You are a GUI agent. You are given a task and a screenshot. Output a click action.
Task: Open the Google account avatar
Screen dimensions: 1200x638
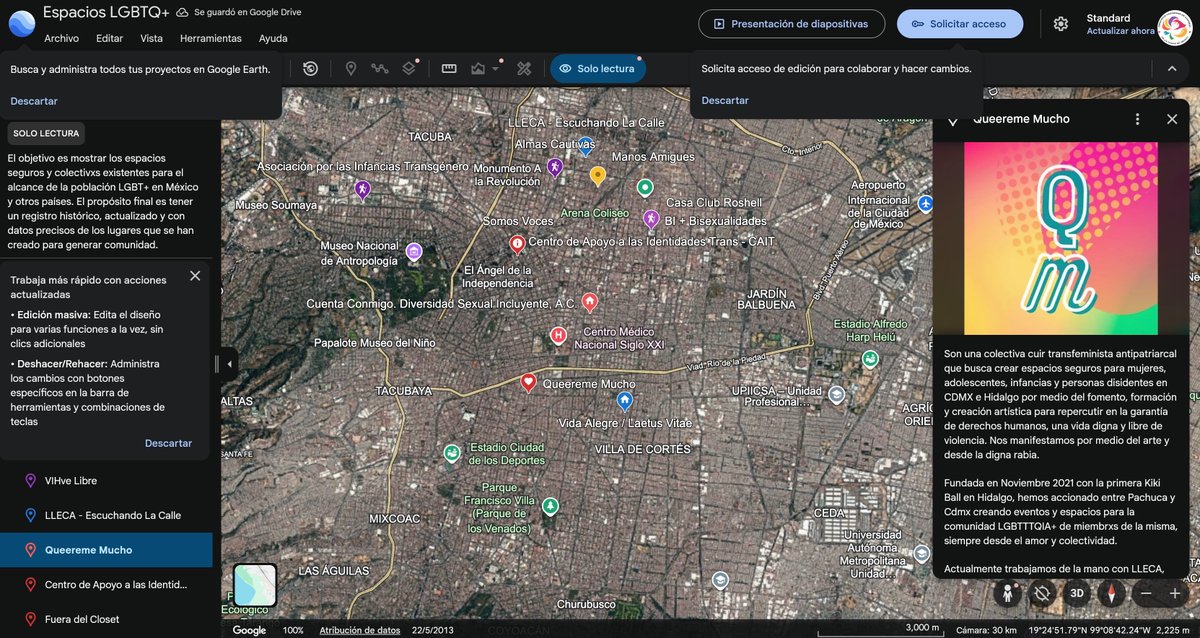point(1175,27)
